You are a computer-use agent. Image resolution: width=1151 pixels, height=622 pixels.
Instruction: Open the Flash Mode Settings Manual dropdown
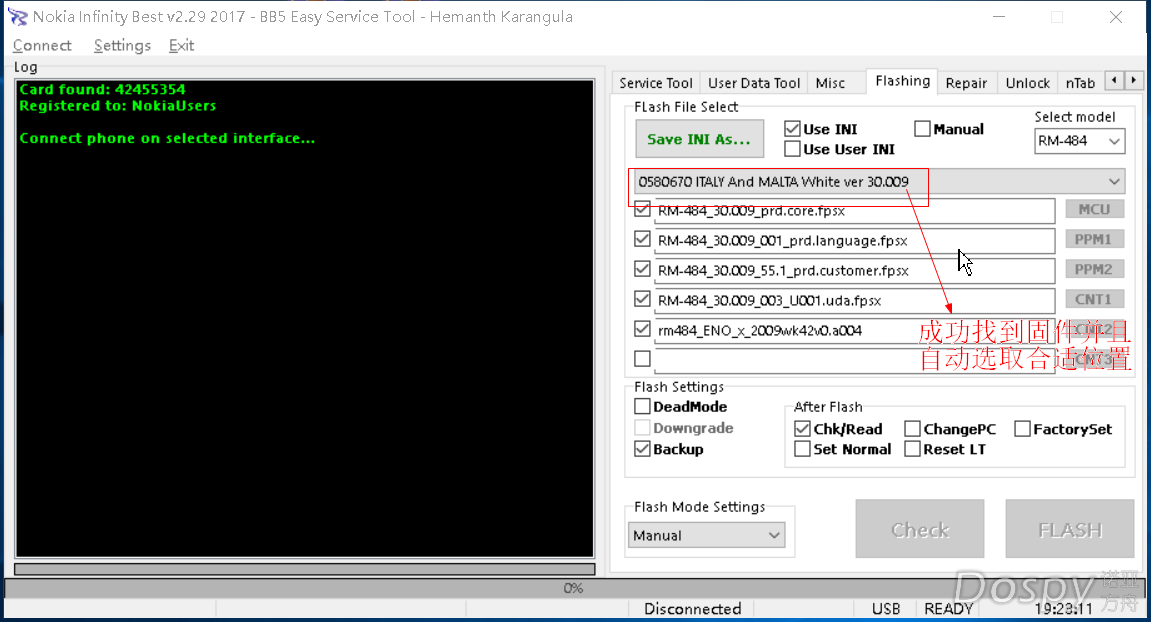point(706,535)
